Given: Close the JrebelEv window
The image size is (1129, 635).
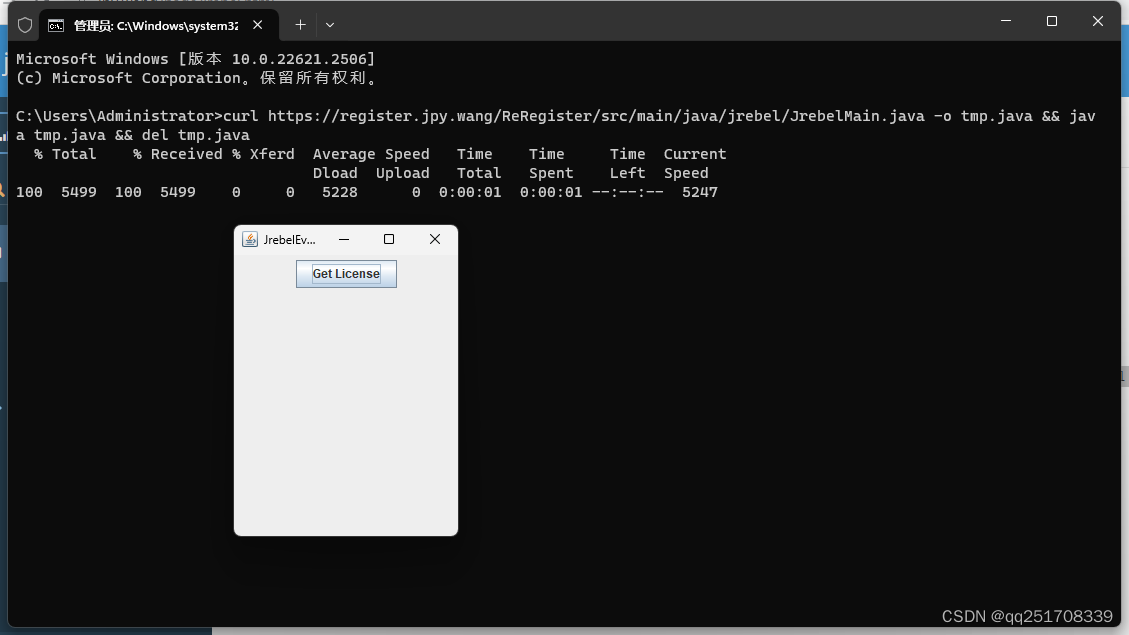Looking at the screenshot, I should coord(435,239).
